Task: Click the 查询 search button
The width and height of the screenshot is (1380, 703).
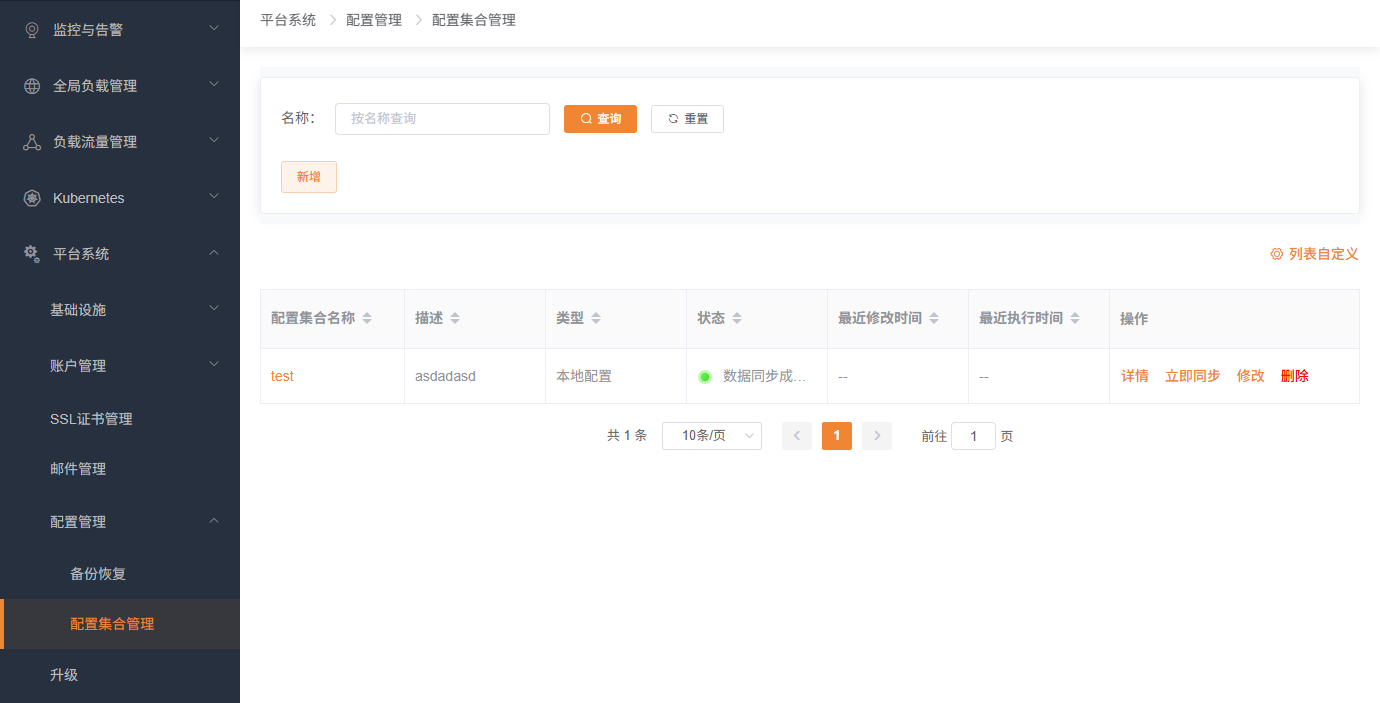Action: (600, 118)
